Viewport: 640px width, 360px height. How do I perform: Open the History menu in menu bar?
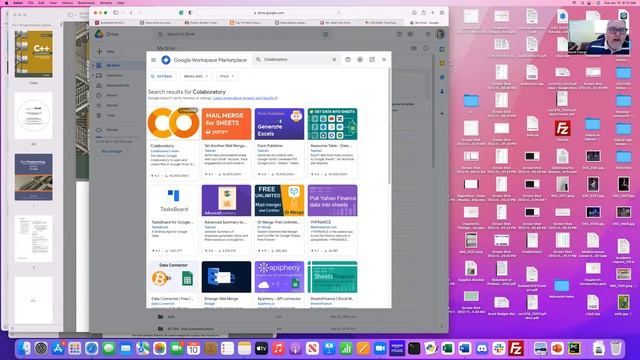click(67, 2)
